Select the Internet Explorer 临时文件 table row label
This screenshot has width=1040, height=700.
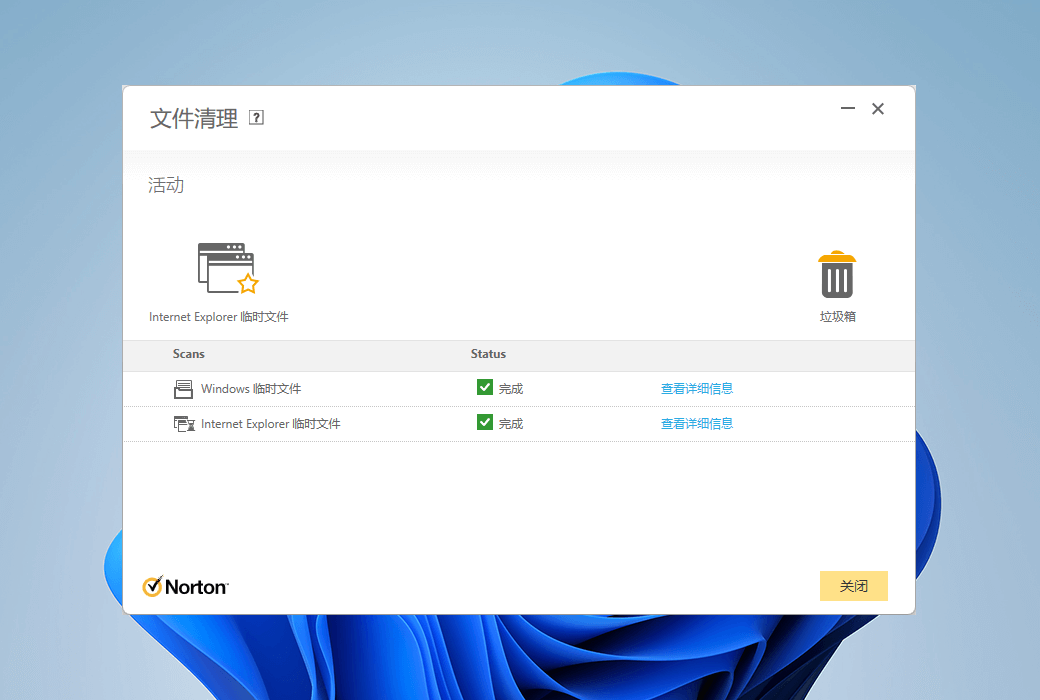(x=271, y=423)
